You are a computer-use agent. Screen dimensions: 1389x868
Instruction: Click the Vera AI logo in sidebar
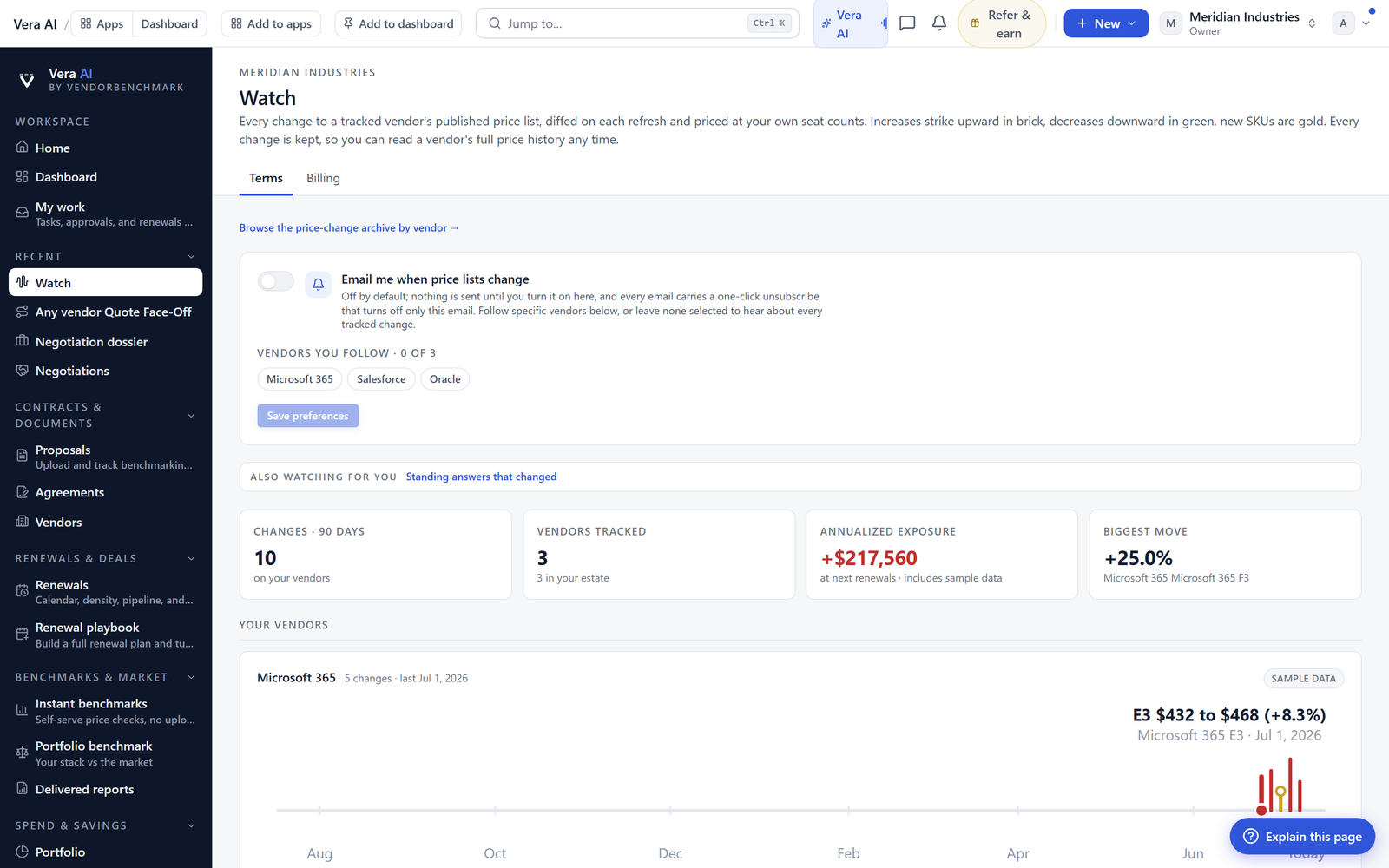pyautogui.click(x=27, y=80)
